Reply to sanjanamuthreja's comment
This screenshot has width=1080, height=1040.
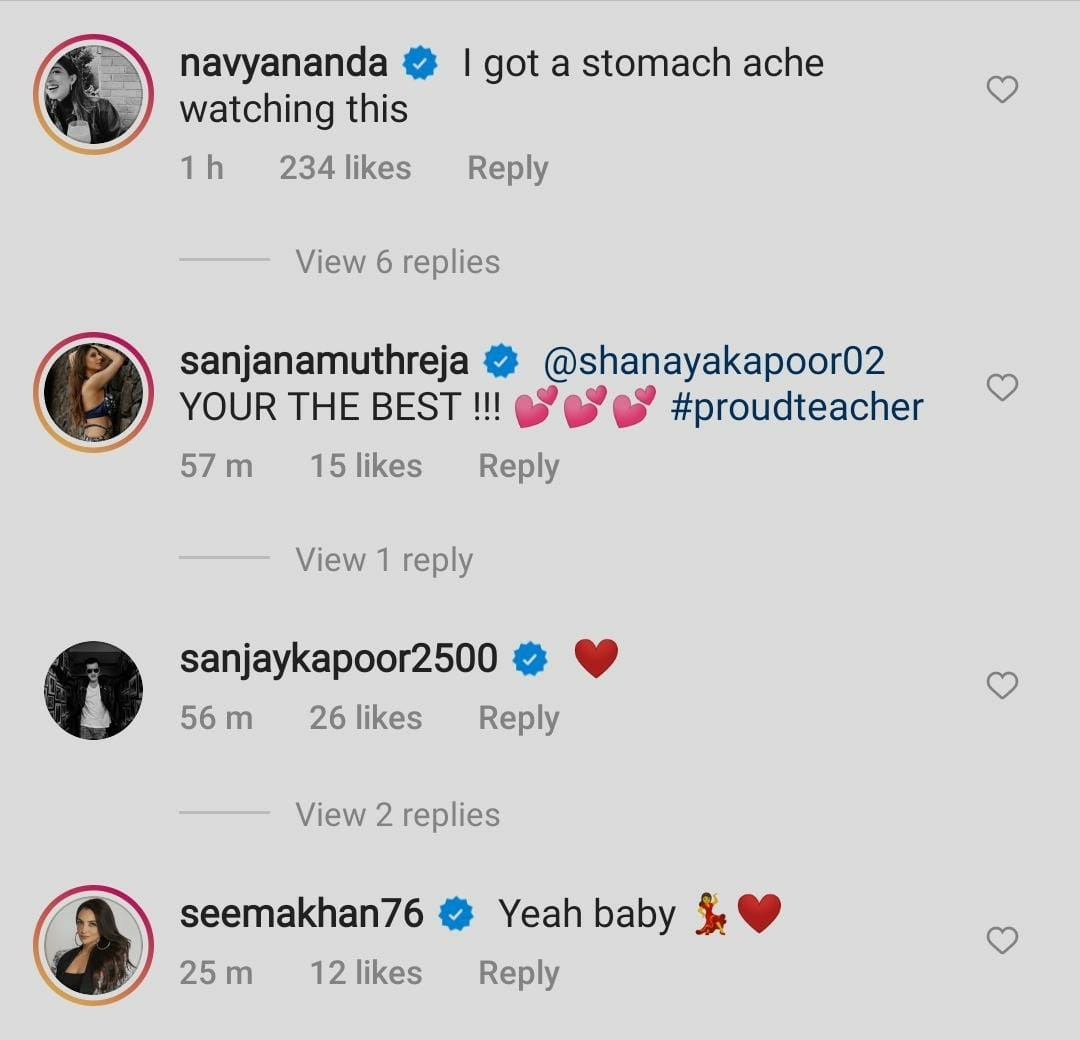click(518, 466)
